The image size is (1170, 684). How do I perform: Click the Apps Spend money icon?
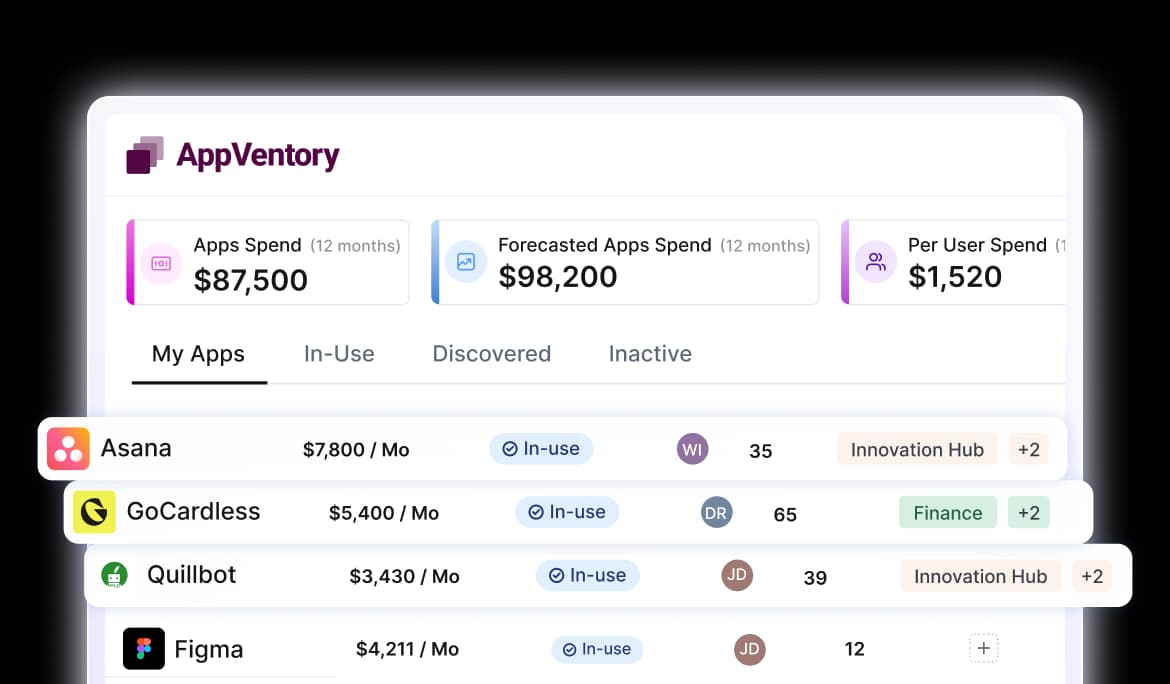(161, 263)
